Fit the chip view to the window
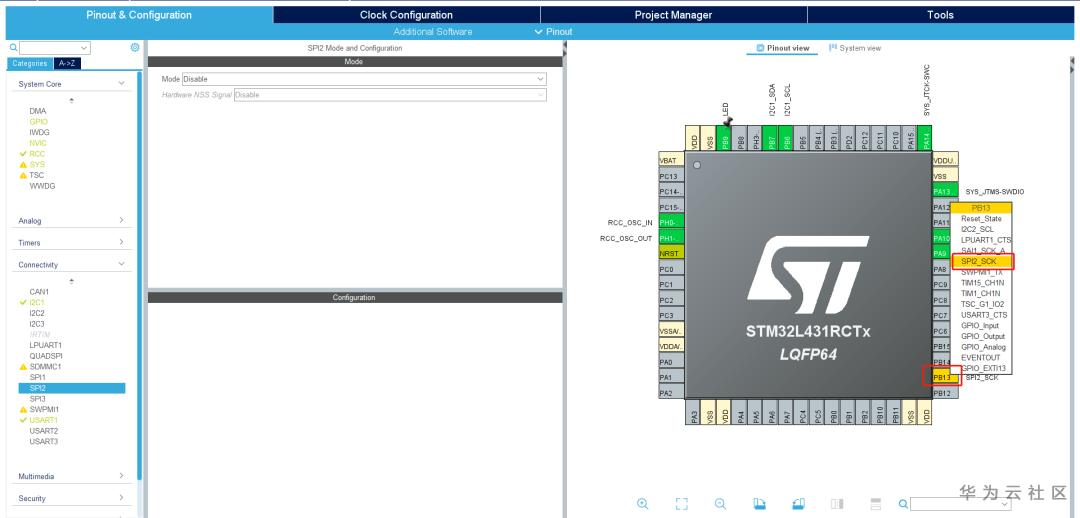The height and width of the screenshot is (518, 1080). (x=682, y=504)
